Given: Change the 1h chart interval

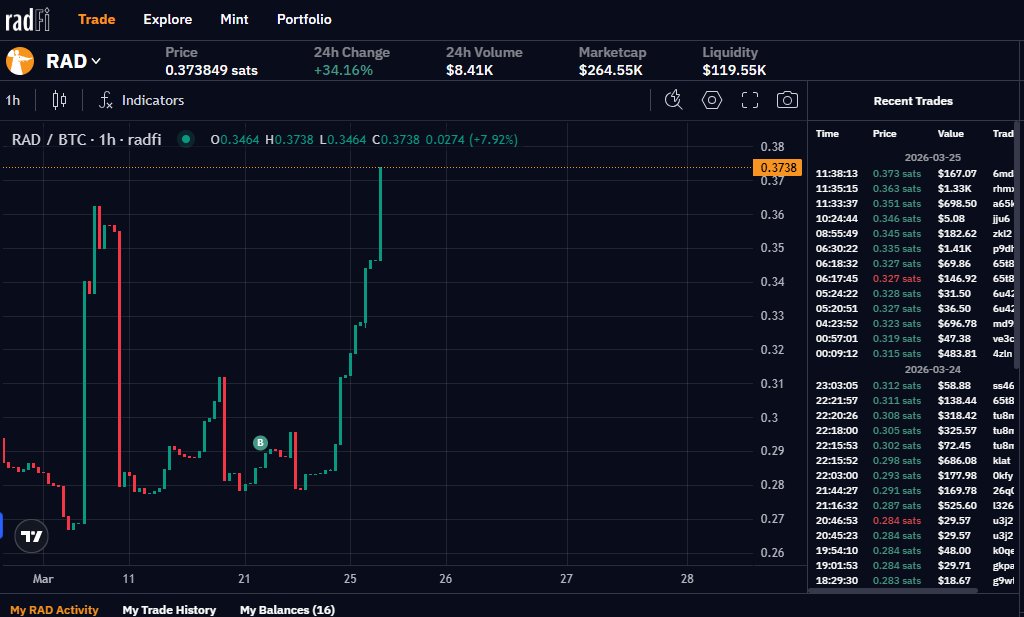Looking at the screenshot, I should [13, 100].
